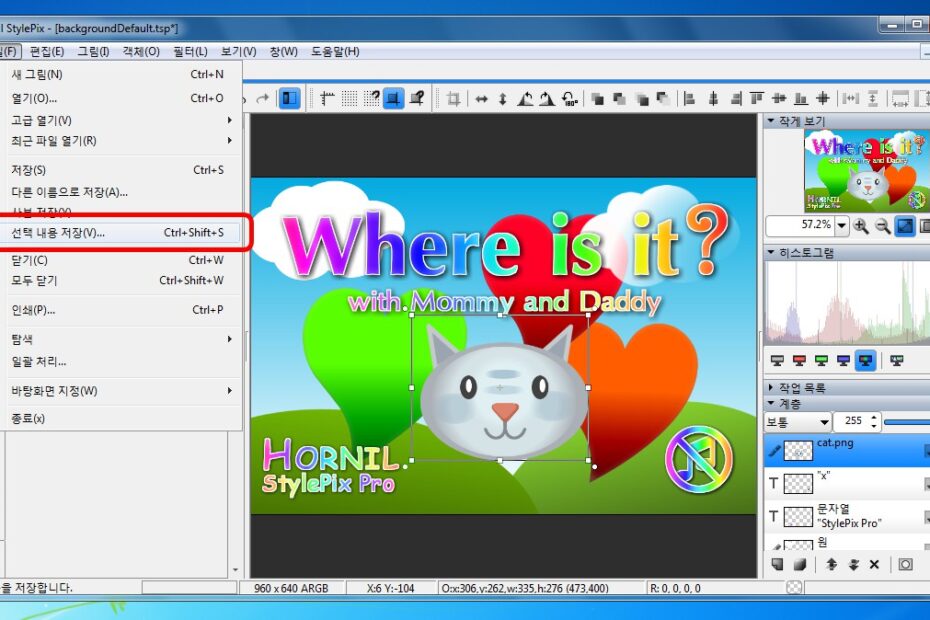Image resolution: width=930 pixels, height=620 pixels.
Task: Click the align bottom edges icon
Action: tap(801, 98)
